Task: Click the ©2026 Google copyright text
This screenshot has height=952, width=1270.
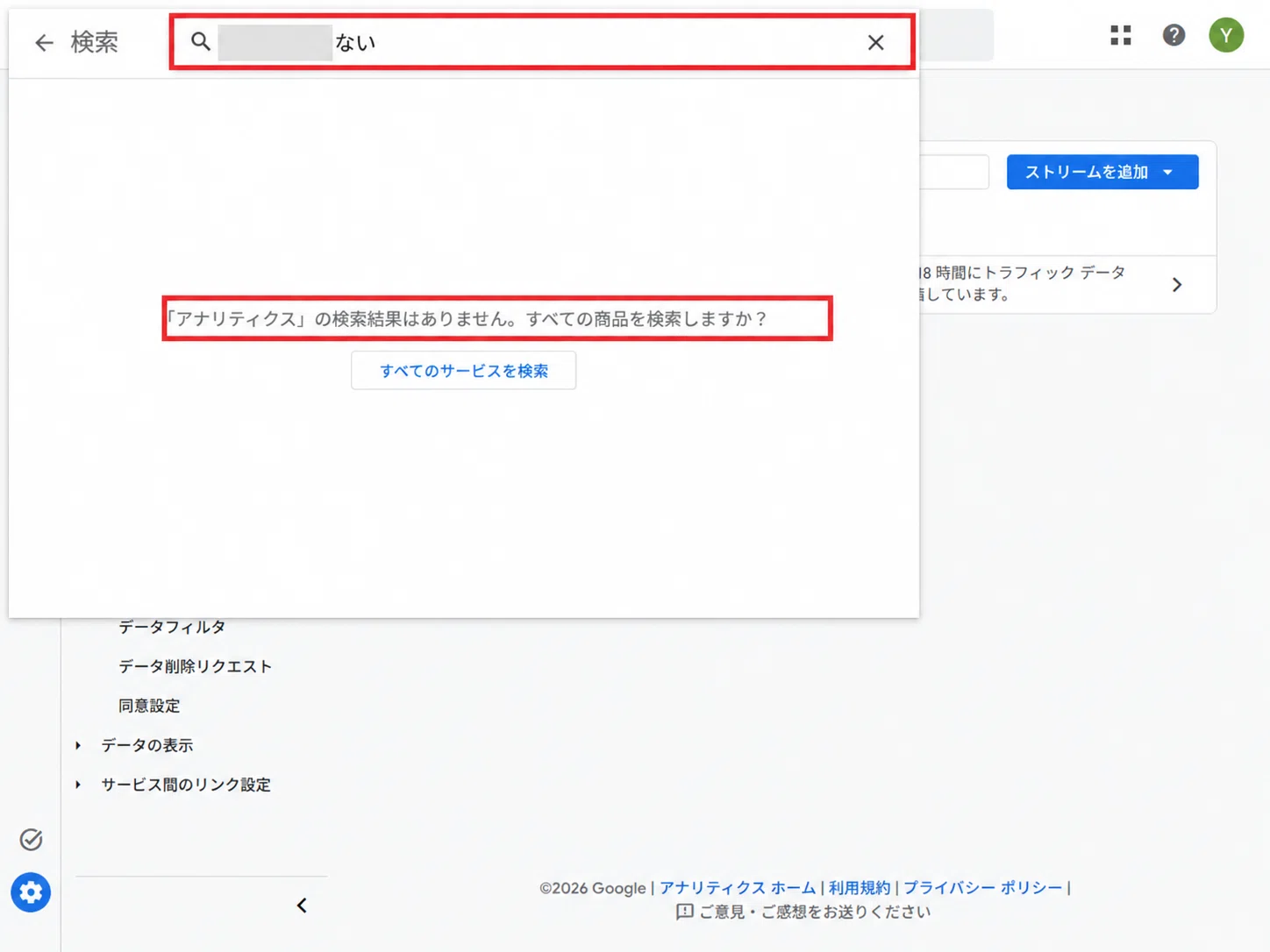Action: (592, 888)
